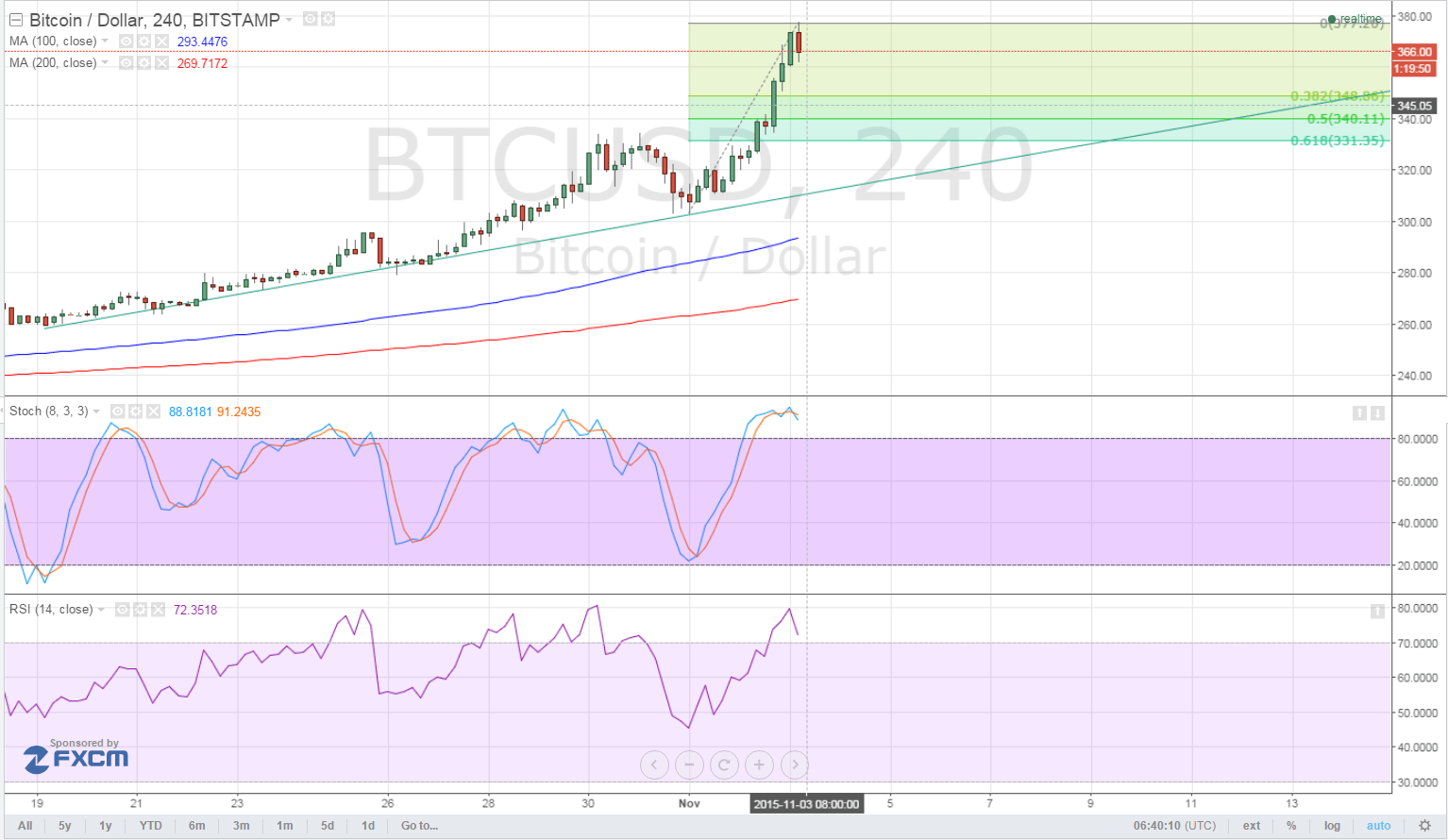Select the 0.382(348.88) Fibonacci level label
The height and width of the screenshot is (840, 1448).
point(1338,96)
